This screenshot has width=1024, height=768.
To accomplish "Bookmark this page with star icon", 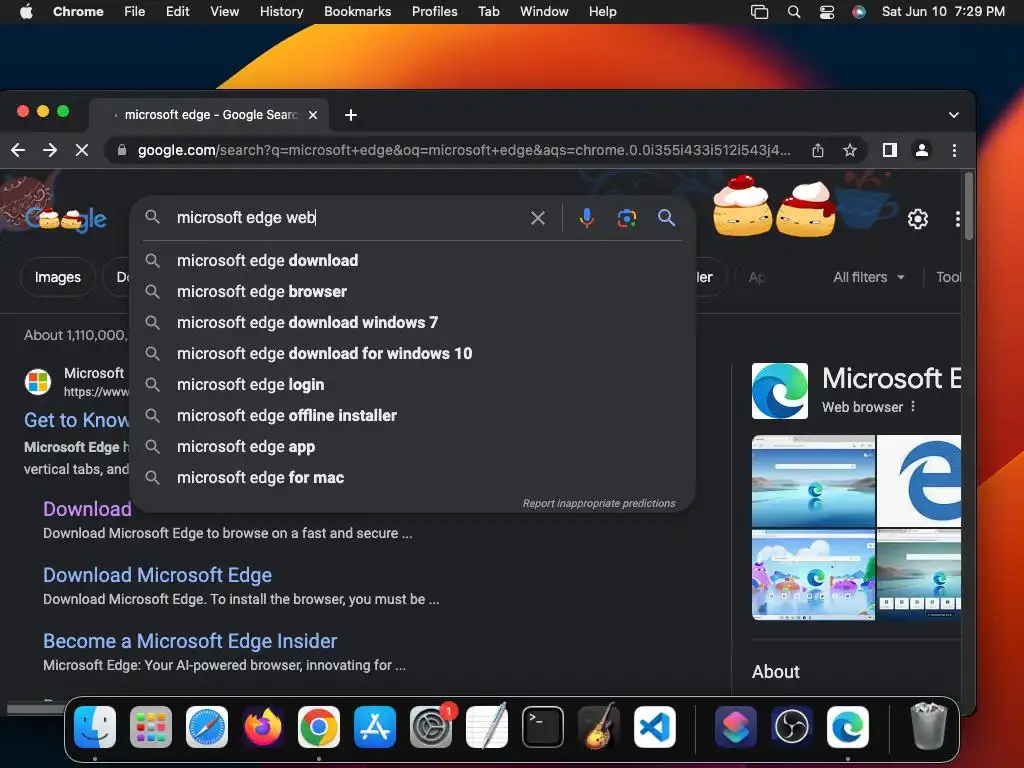I will tap(850, 150).
